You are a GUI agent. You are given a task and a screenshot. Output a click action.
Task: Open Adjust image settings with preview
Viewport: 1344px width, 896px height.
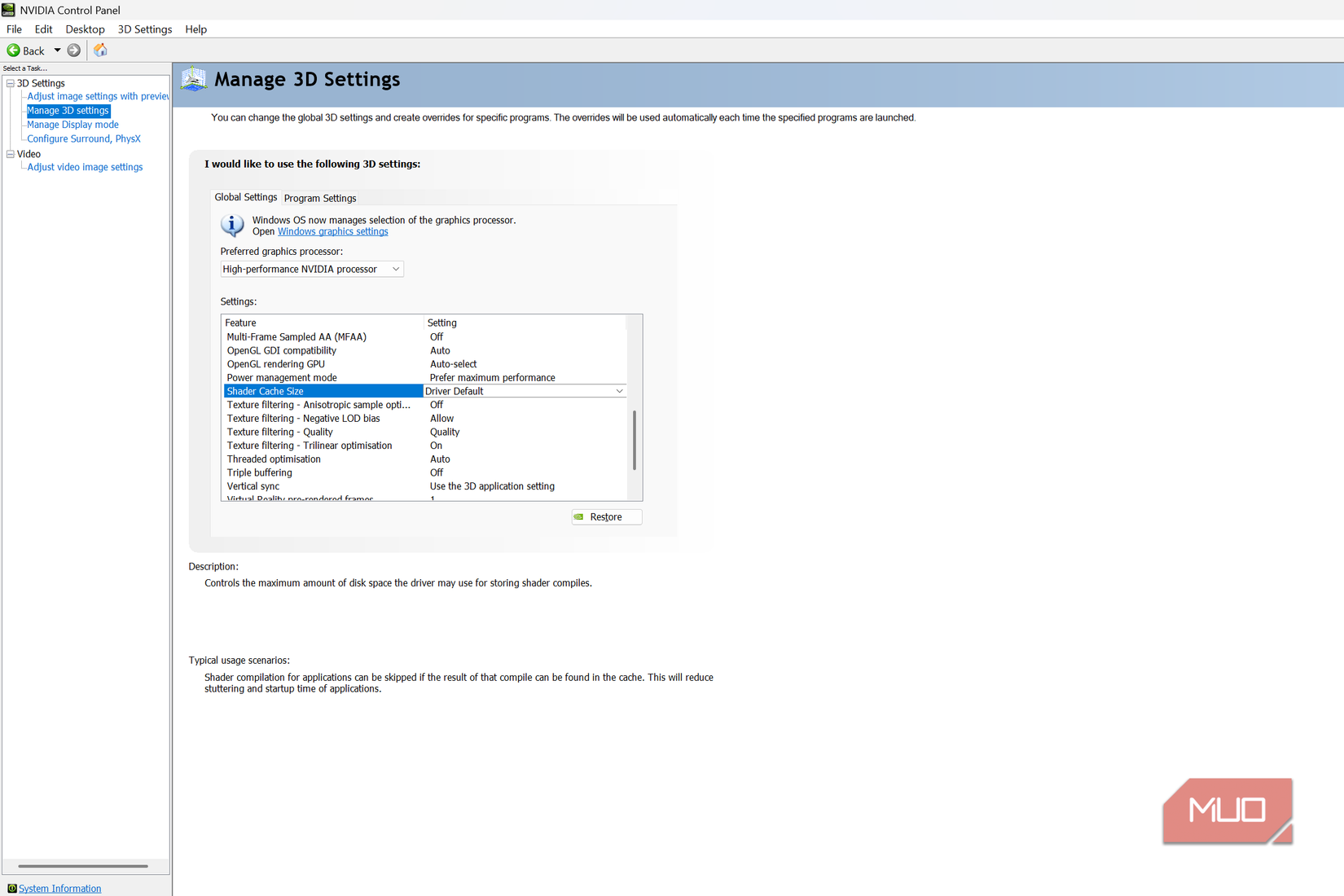pos(98,96)
